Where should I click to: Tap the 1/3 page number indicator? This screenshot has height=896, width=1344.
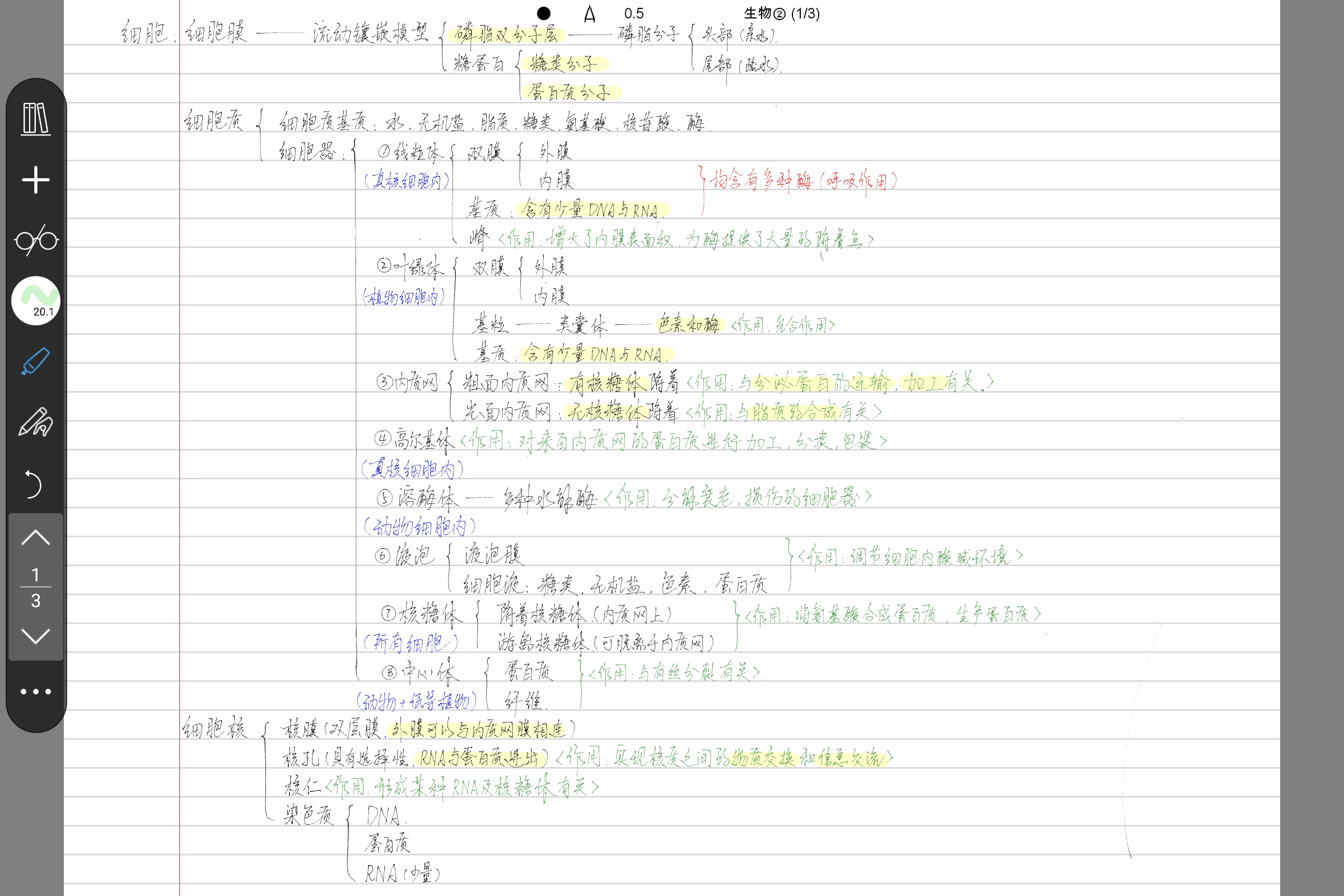click(35, 587)
